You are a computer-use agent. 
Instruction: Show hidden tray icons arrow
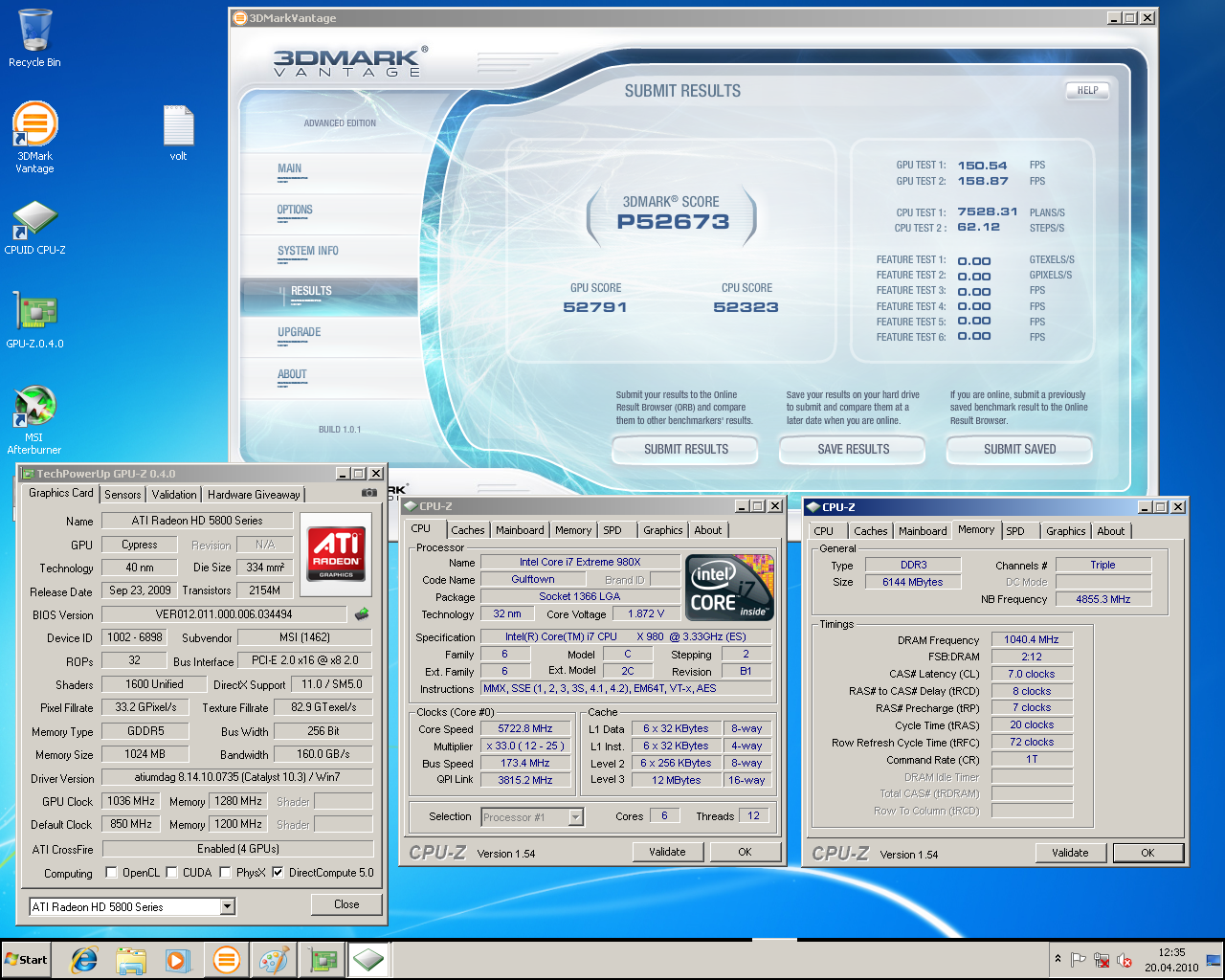[1058, 959]
